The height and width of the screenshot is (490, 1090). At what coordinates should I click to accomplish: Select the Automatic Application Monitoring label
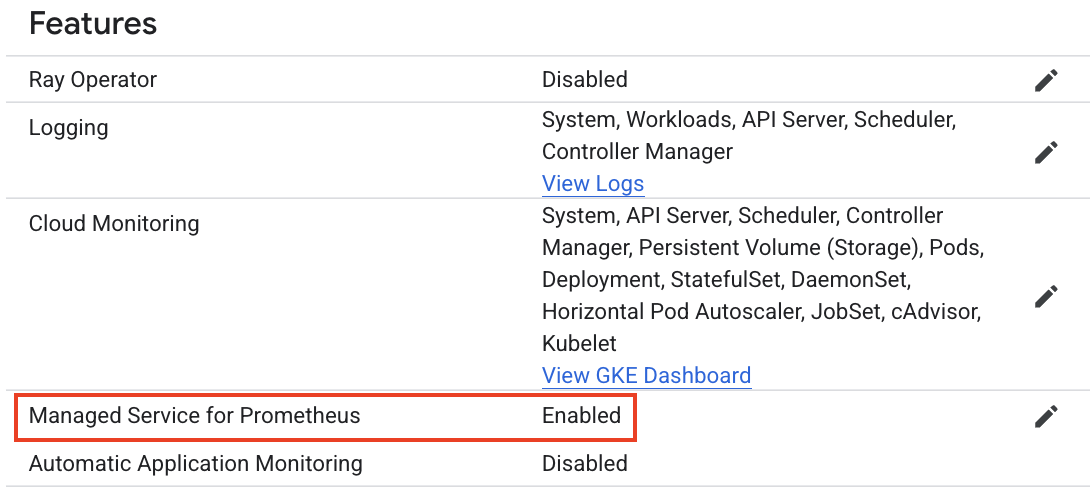pyautogui.click(x=196, y=464)
